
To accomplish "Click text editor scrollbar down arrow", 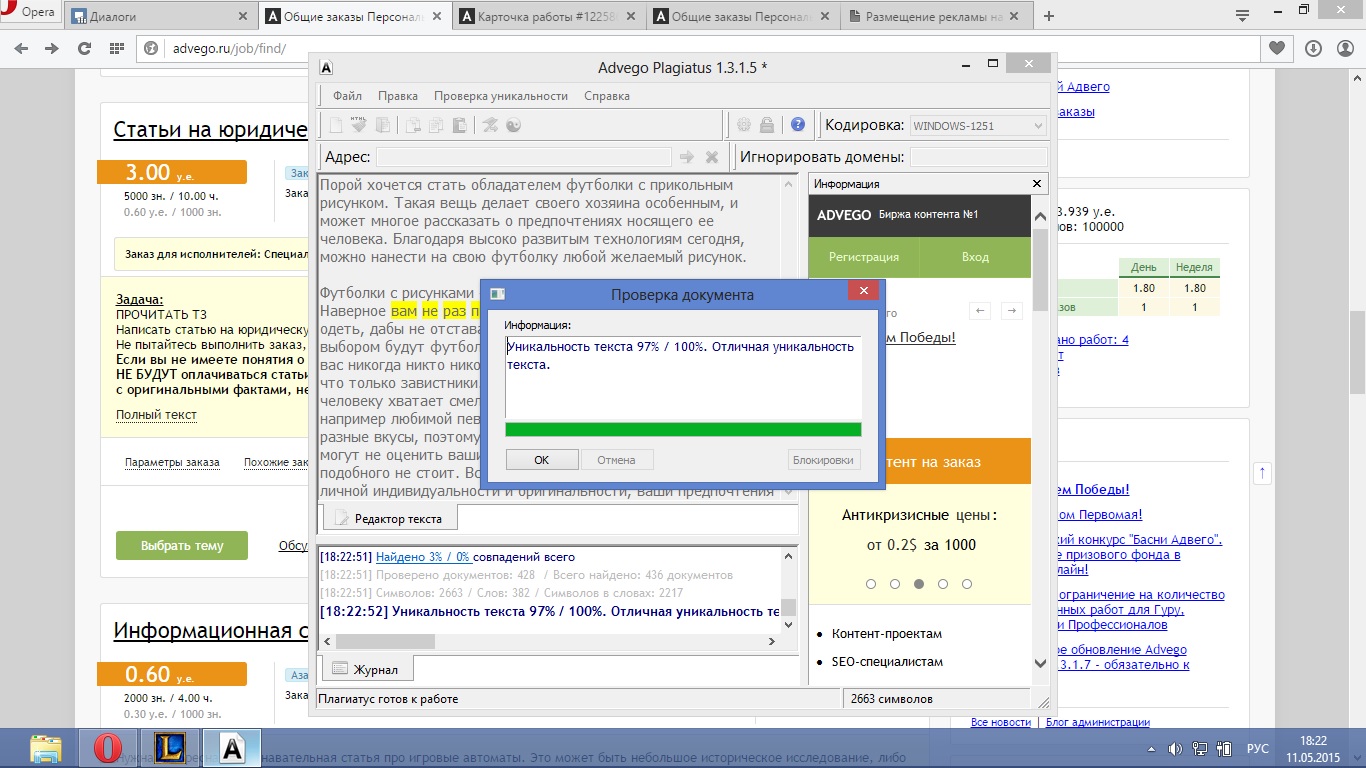I will [x=789, y=491].
